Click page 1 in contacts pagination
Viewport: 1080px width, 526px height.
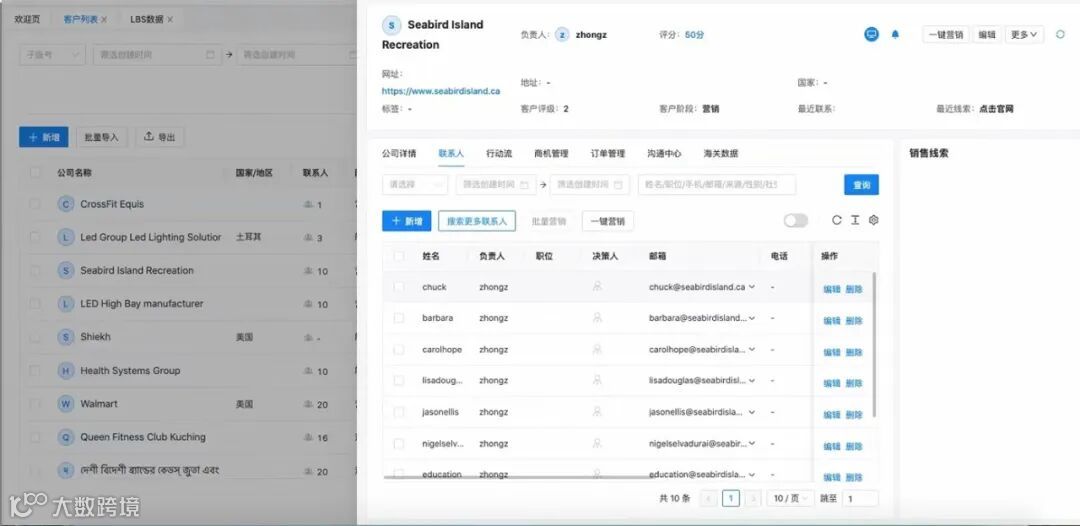[x=731, y=498]
